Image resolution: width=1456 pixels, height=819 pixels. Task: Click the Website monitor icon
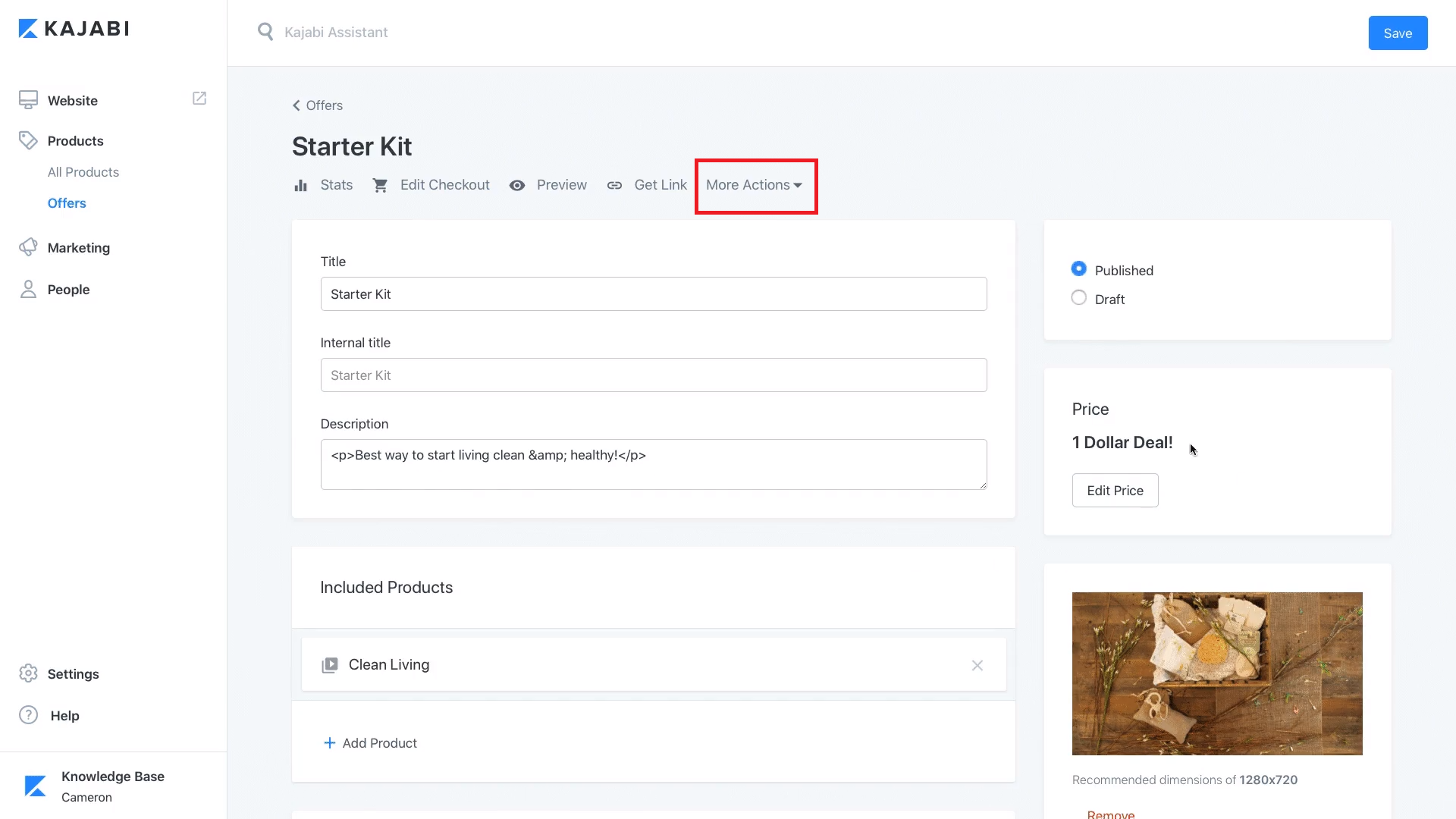[x=28, y=100]
